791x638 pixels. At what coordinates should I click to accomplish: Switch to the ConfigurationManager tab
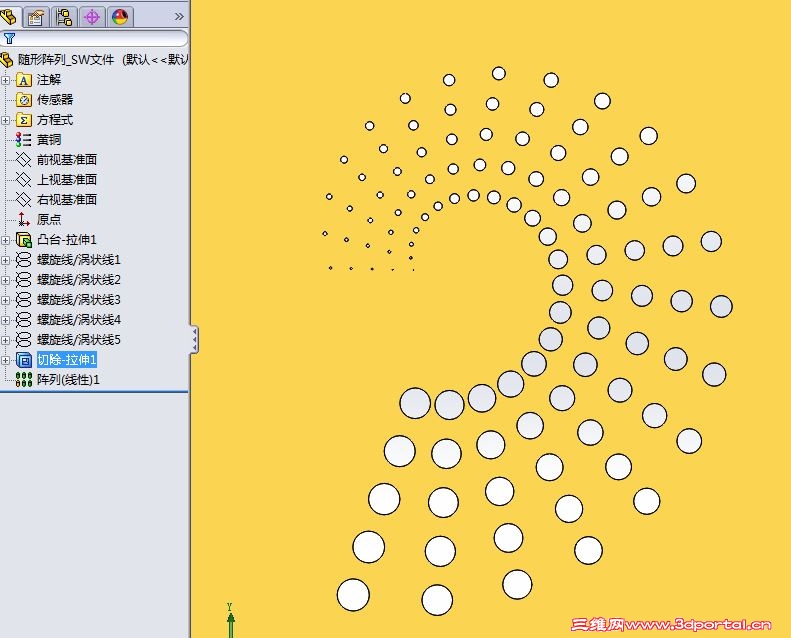point(64,17)
